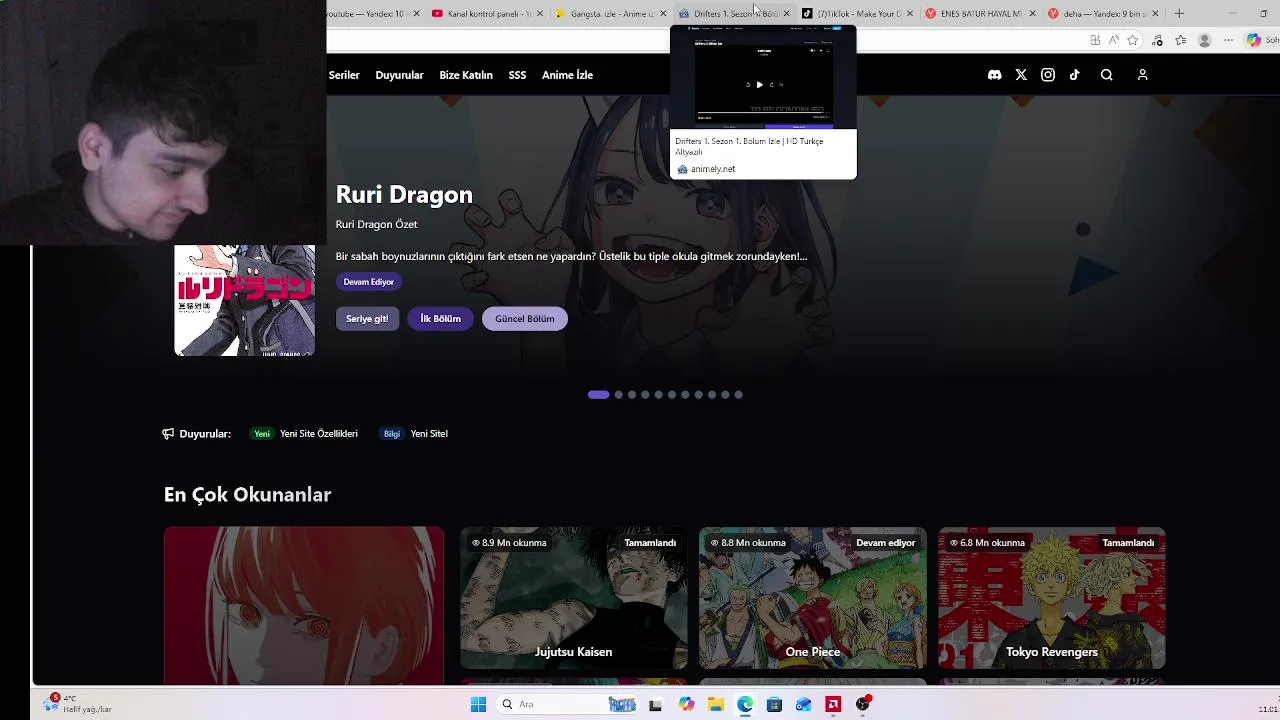Viewport: 1280px width, 720px height.
Task: Open the weather widget on taskbar
Action: pyautogui.click(x=78, y=704)
